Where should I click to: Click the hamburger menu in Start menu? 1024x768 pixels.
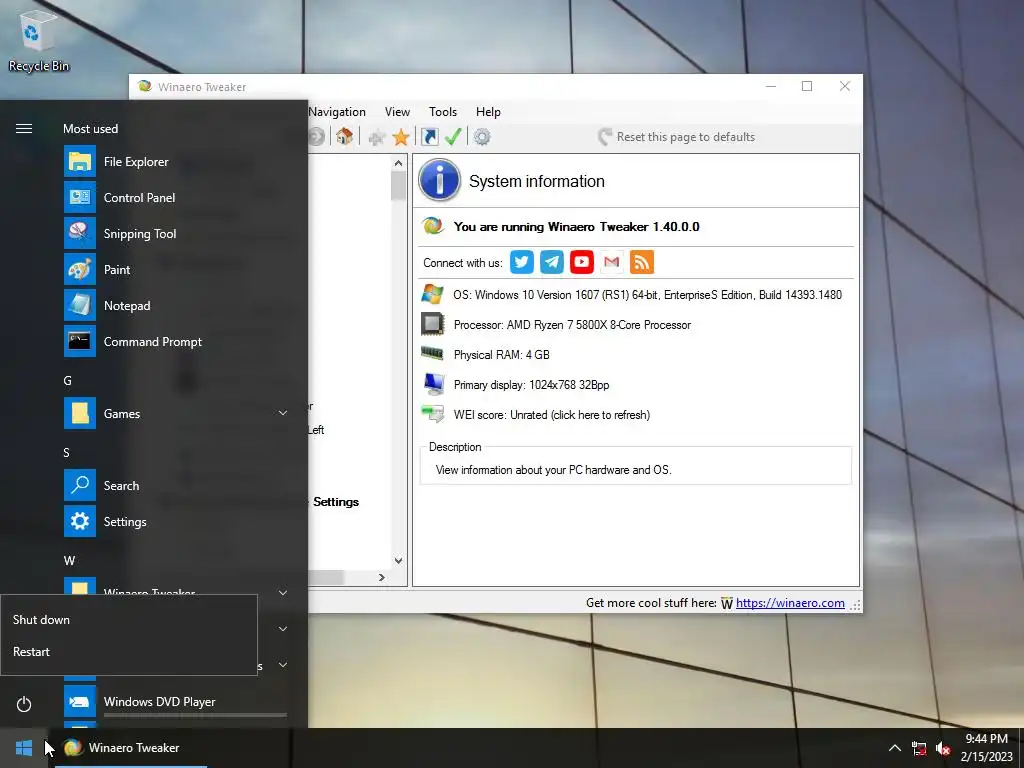coord(24,129)
